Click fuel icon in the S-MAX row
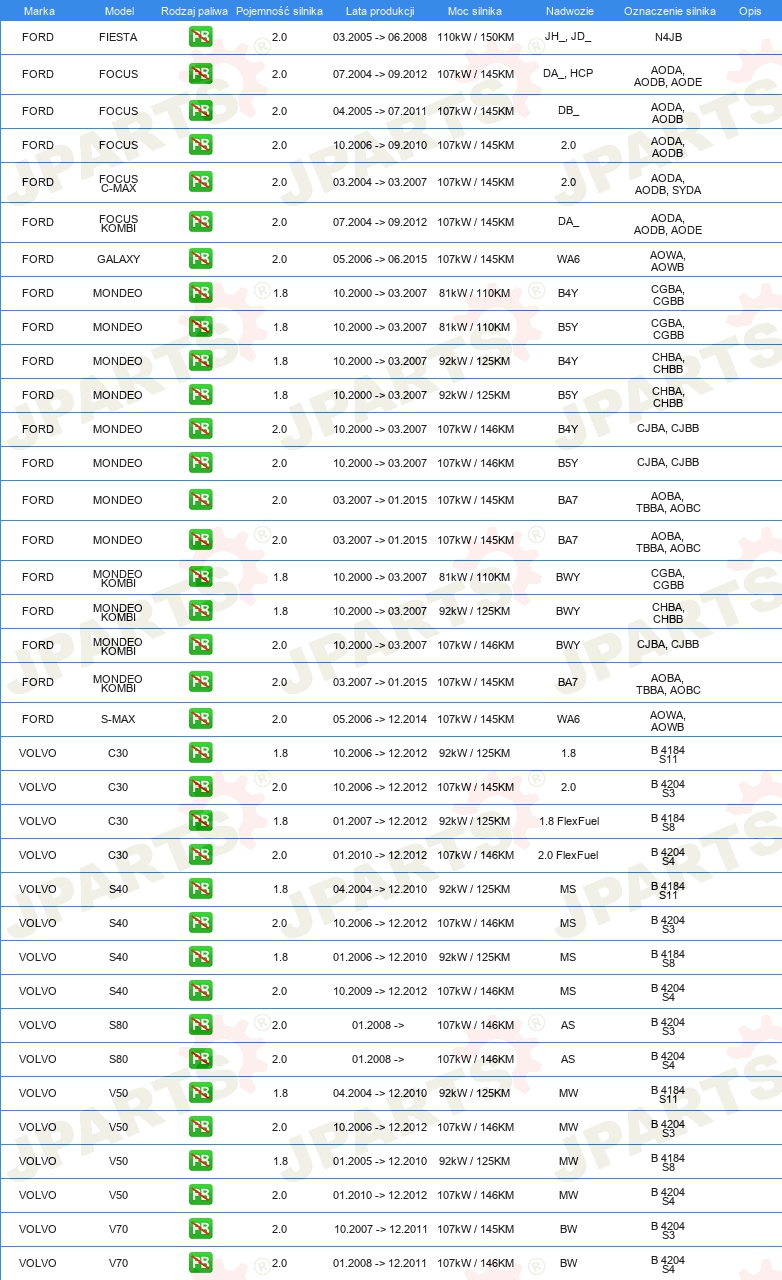Image resolution: width=782 pixels, height=1280 pixels. pyautogui.click(x=200, y=719)
